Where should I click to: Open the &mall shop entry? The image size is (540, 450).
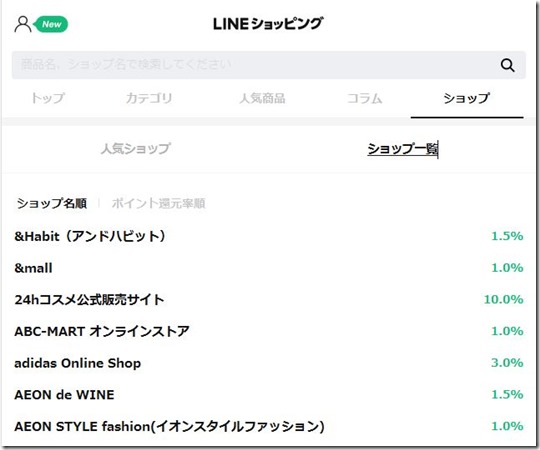[269, 268]
